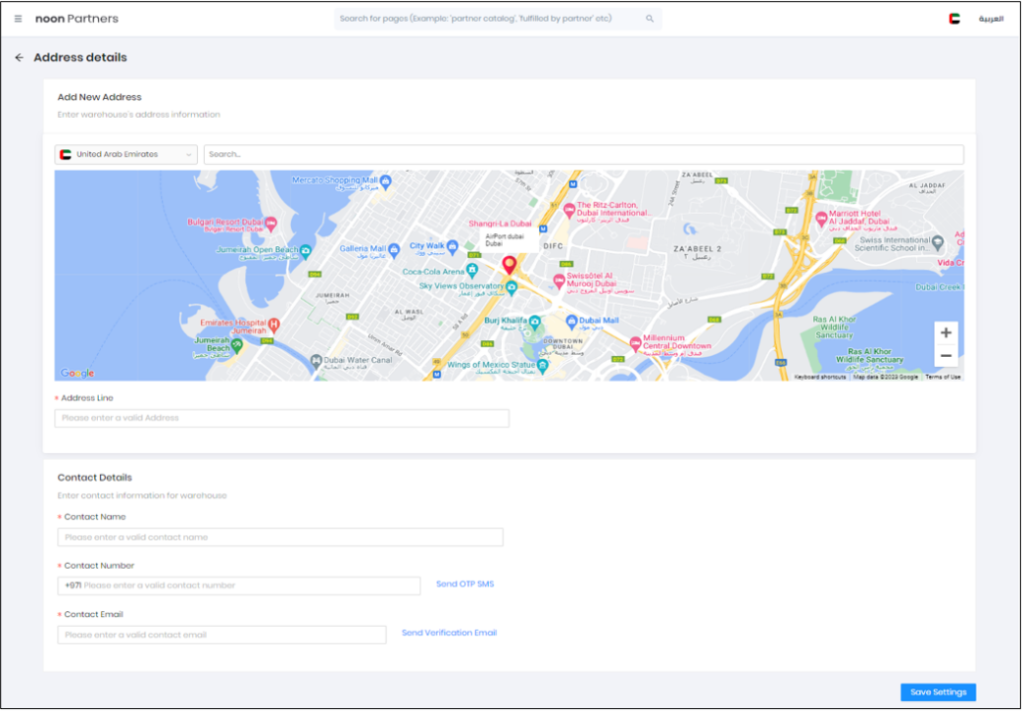Click the Burj Khalifa marker
Viewport: 1024px width, 712px height.
click(x=535, y=321)
